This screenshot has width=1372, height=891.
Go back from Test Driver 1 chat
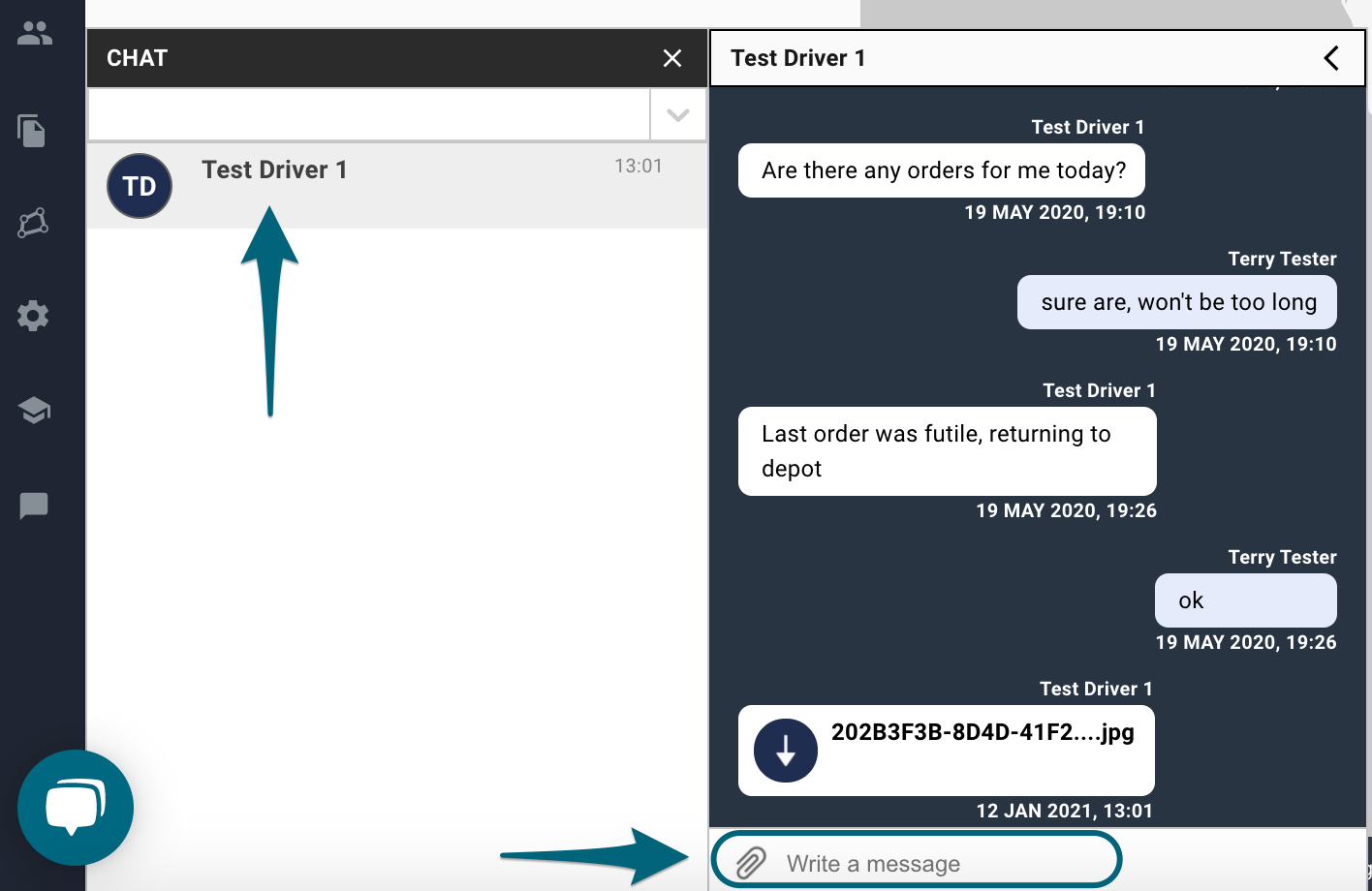(1332, 58)
